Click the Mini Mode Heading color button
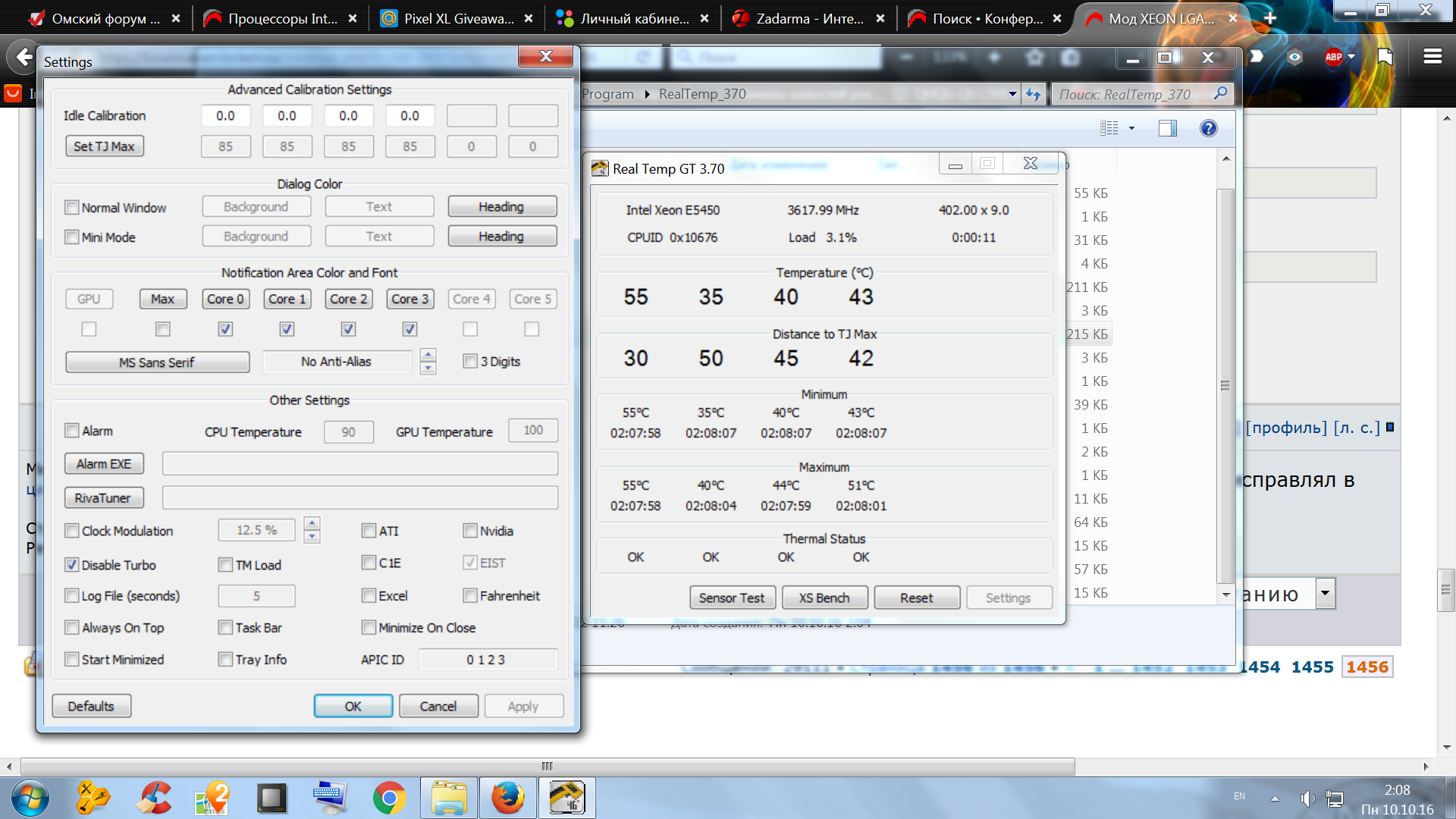The height and width of the screenshot is (819, 1456). [501, 237]
